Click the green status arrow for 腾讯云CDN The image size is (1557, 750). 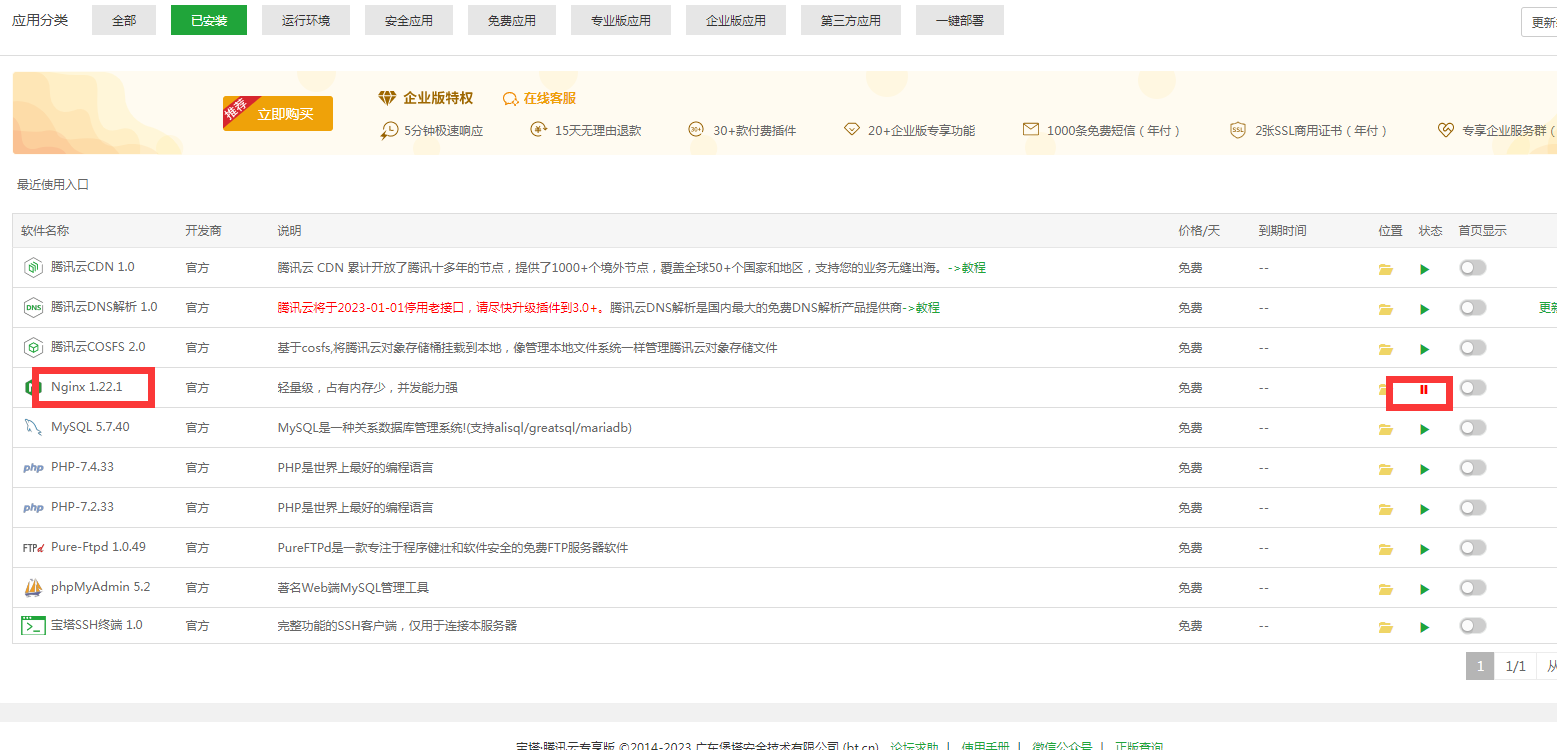(1424, 269)
